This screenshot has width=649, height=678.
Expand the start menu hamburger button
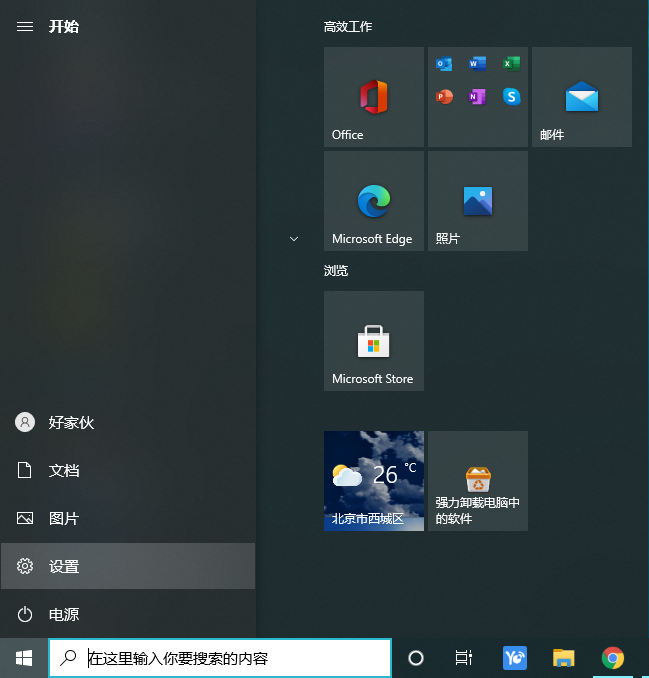[x=25, y=26]
